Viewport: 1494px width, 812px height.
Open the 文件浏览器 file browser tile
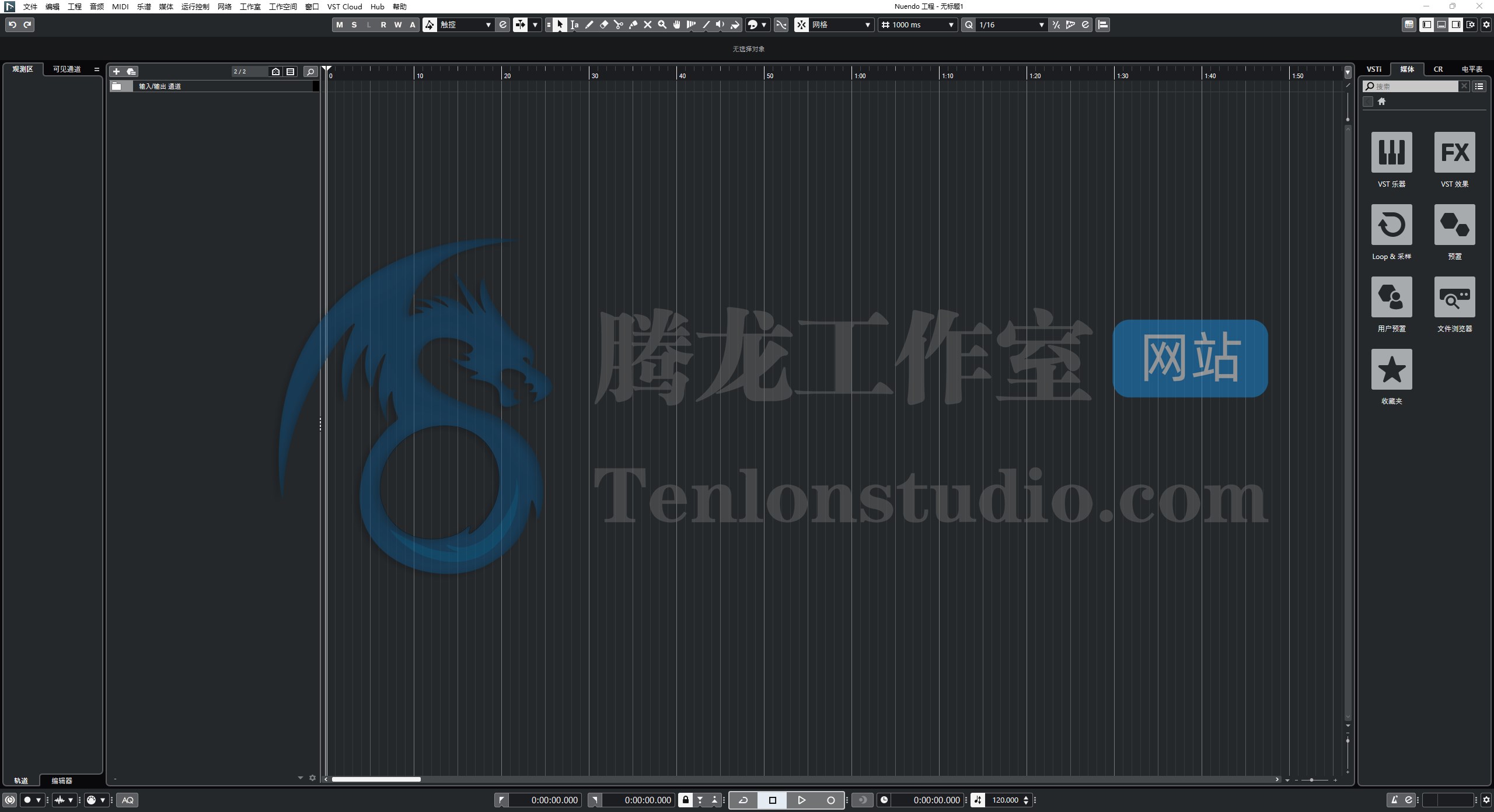pyautogui.click(x=1454, y=297)
